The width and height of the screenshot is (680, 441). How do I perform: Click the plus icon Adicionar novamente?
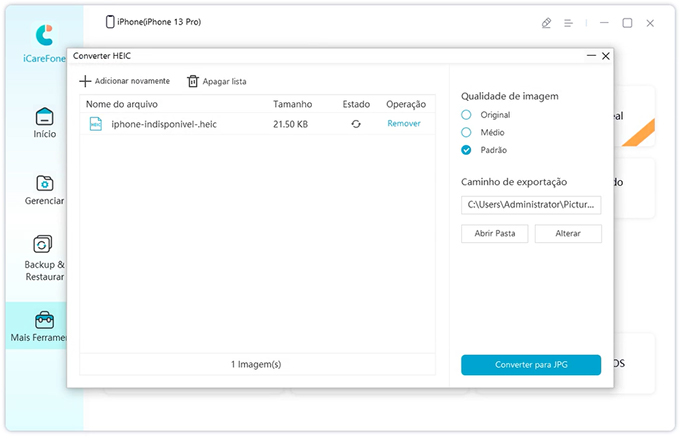point(85,81)
